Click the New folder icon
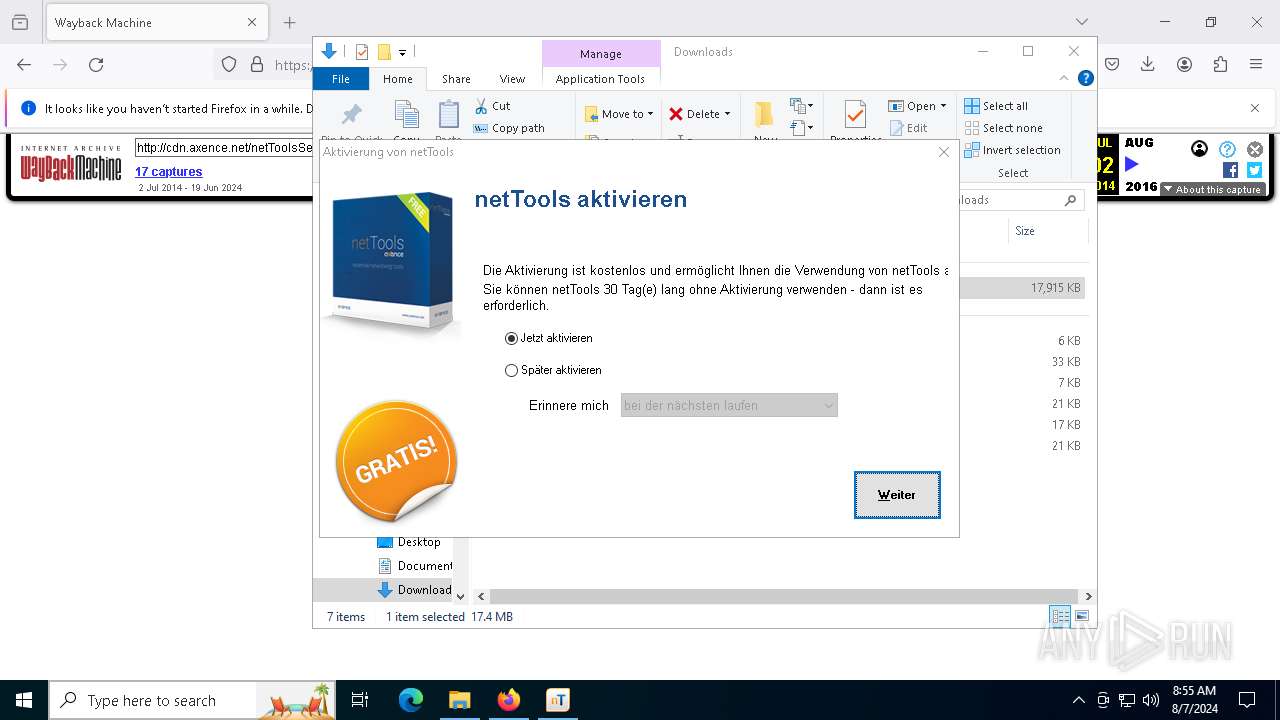The height and width of the screenshot is (720, 1280). [764, 115]
